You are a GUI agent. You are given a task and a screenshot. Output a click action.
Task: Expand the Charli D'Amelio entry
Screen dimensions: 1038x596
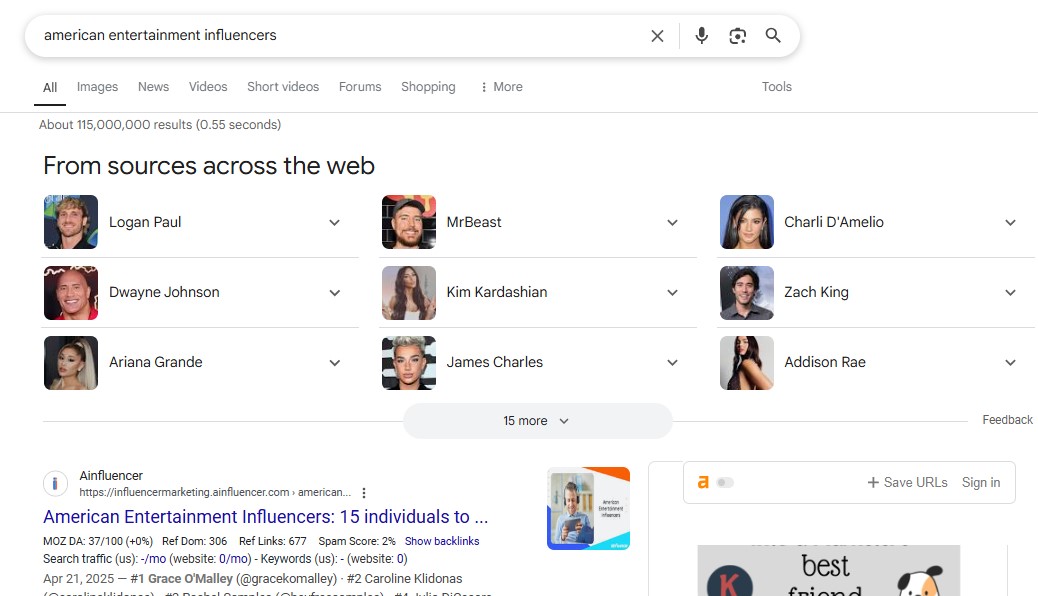click(x=1010, y=223)
